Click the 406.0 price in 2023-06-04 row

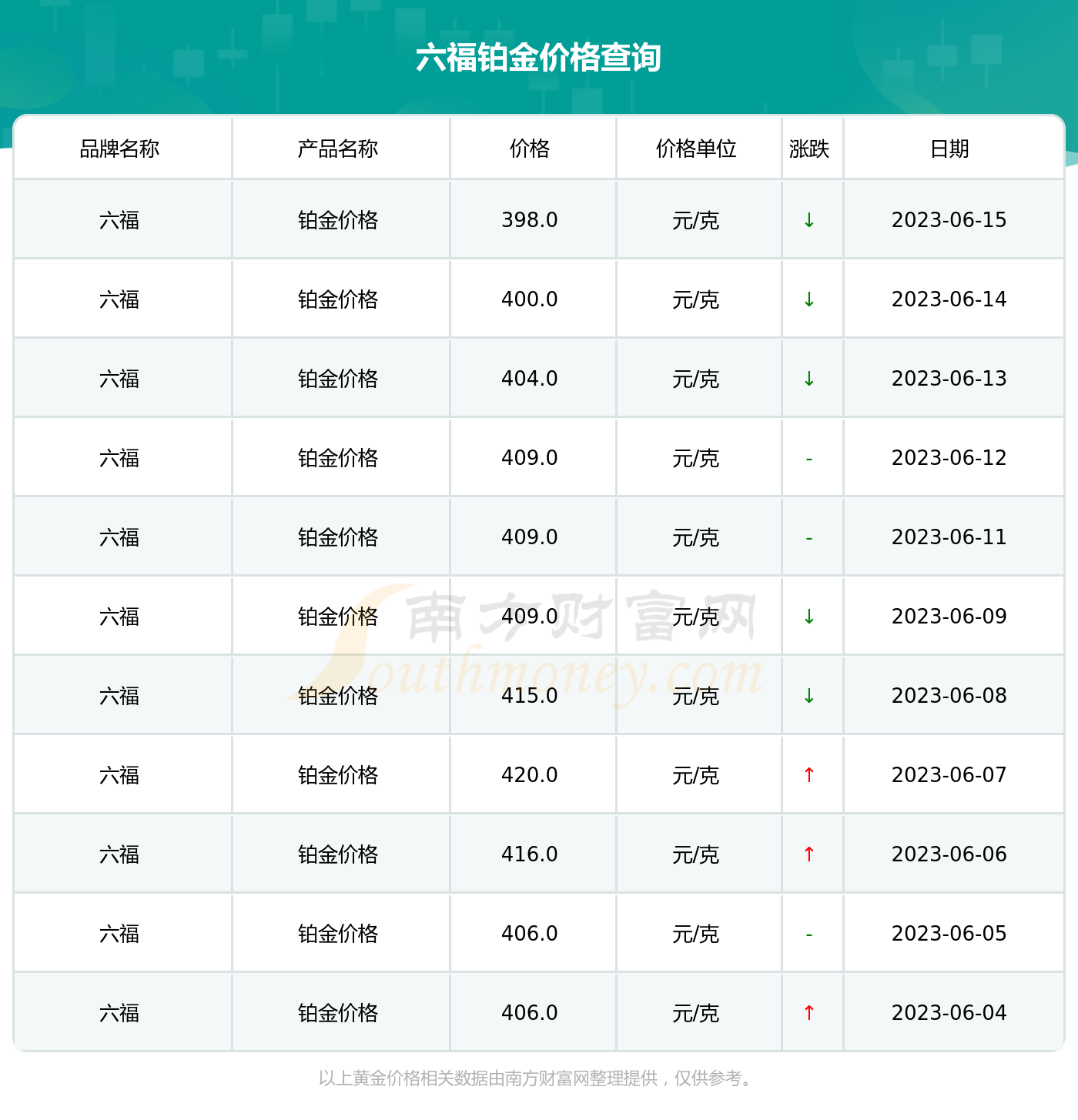tap(530, 1013)
